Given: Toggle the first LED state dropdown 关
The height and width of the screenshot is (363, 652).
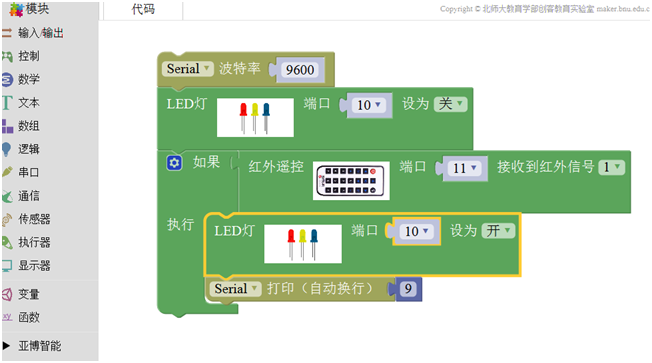Looking at the screenshot, I should (x=451, y=104).
